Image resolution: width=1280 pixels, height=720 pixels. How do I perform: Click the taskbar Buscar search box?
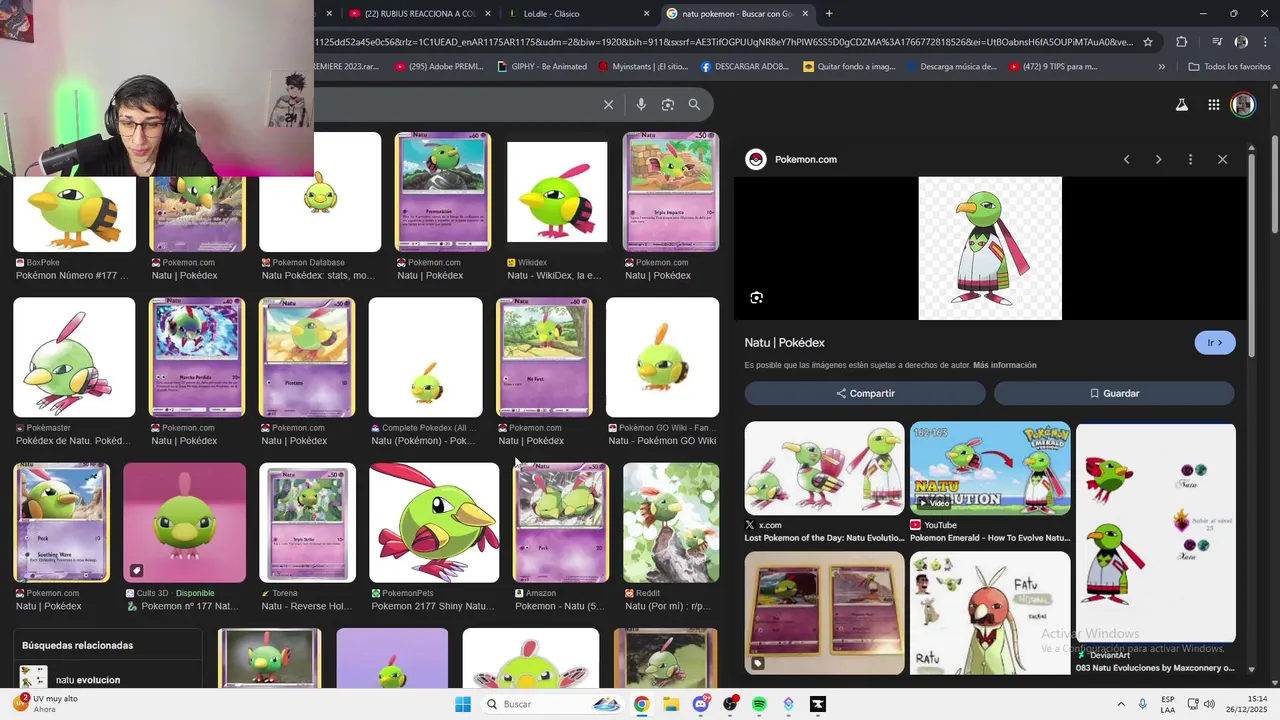(x=551, y=704)
